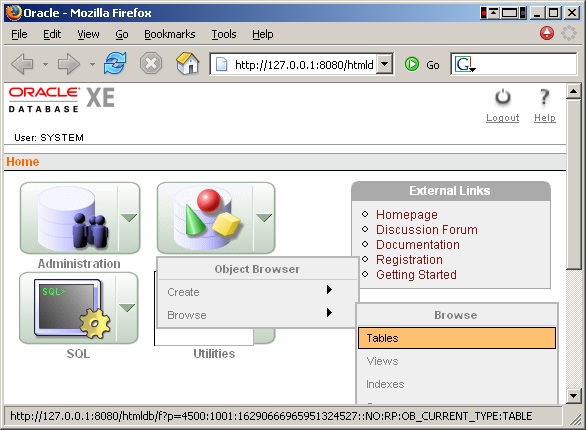The height and width of the screenshot is (430, 586).
Task: Reload the page with the refresh icon
Action: (x=115, y=64)
